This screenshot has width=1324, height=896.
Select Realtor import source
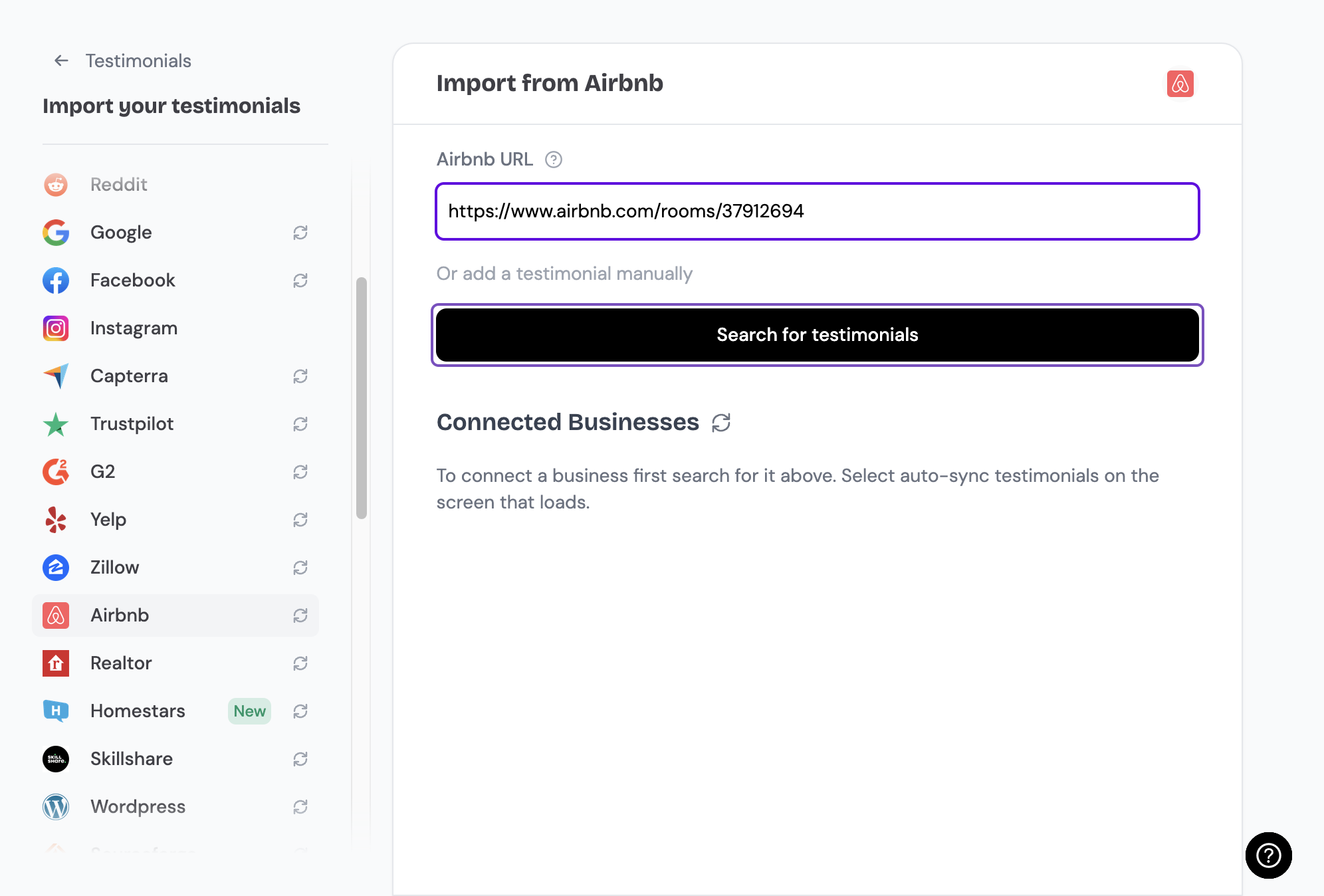pyautogui.click(x=175, y=663)
